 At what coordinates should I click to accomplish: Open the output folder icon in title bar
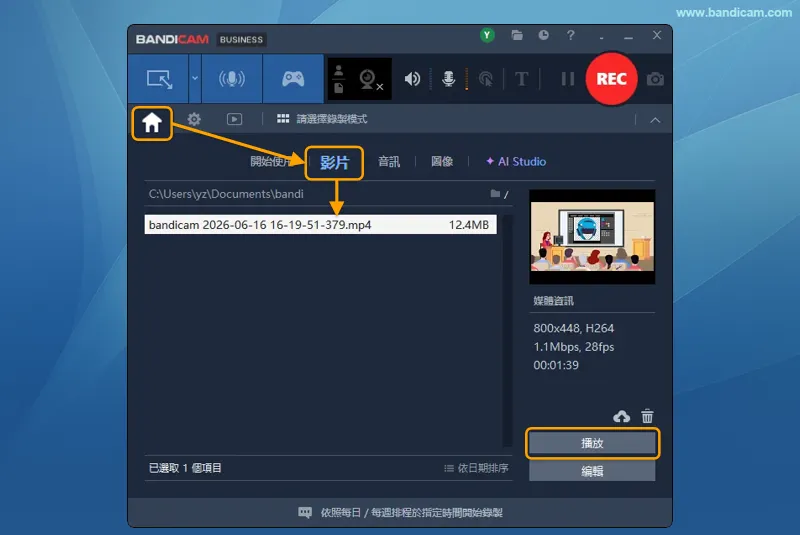pos(517,35)
